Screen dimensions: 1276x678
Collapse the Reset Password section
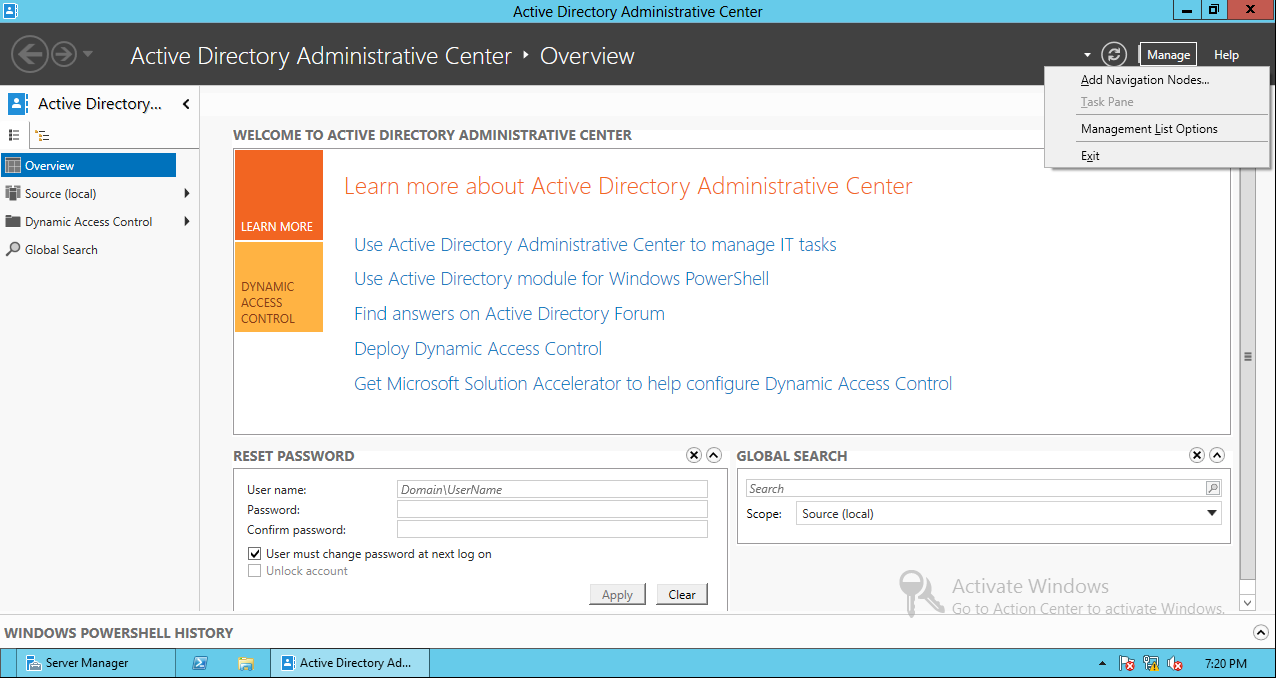tap(713, 455)
